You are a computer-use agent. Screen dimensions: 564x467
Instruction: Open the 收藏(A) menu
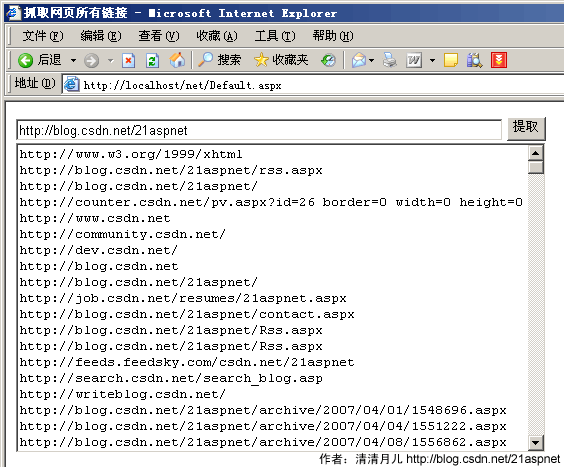[217, 36]
